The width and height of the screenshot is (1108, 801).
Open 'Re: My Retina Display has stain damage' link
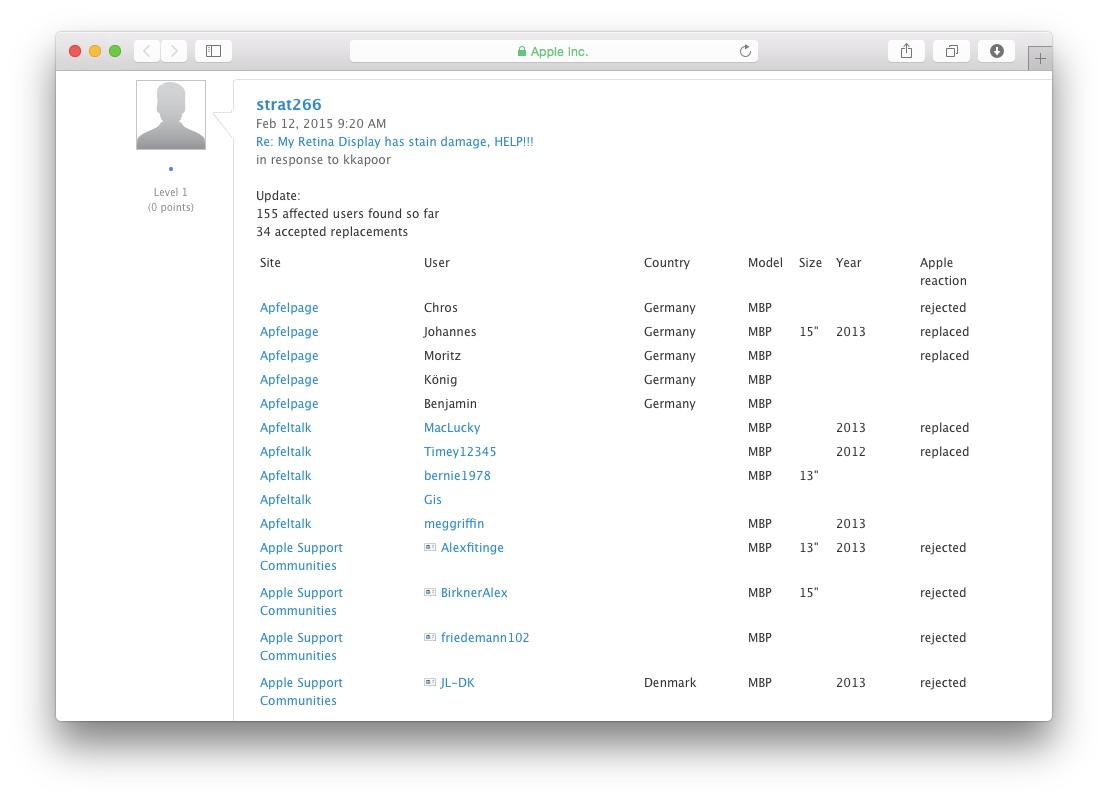click(394, 141)
